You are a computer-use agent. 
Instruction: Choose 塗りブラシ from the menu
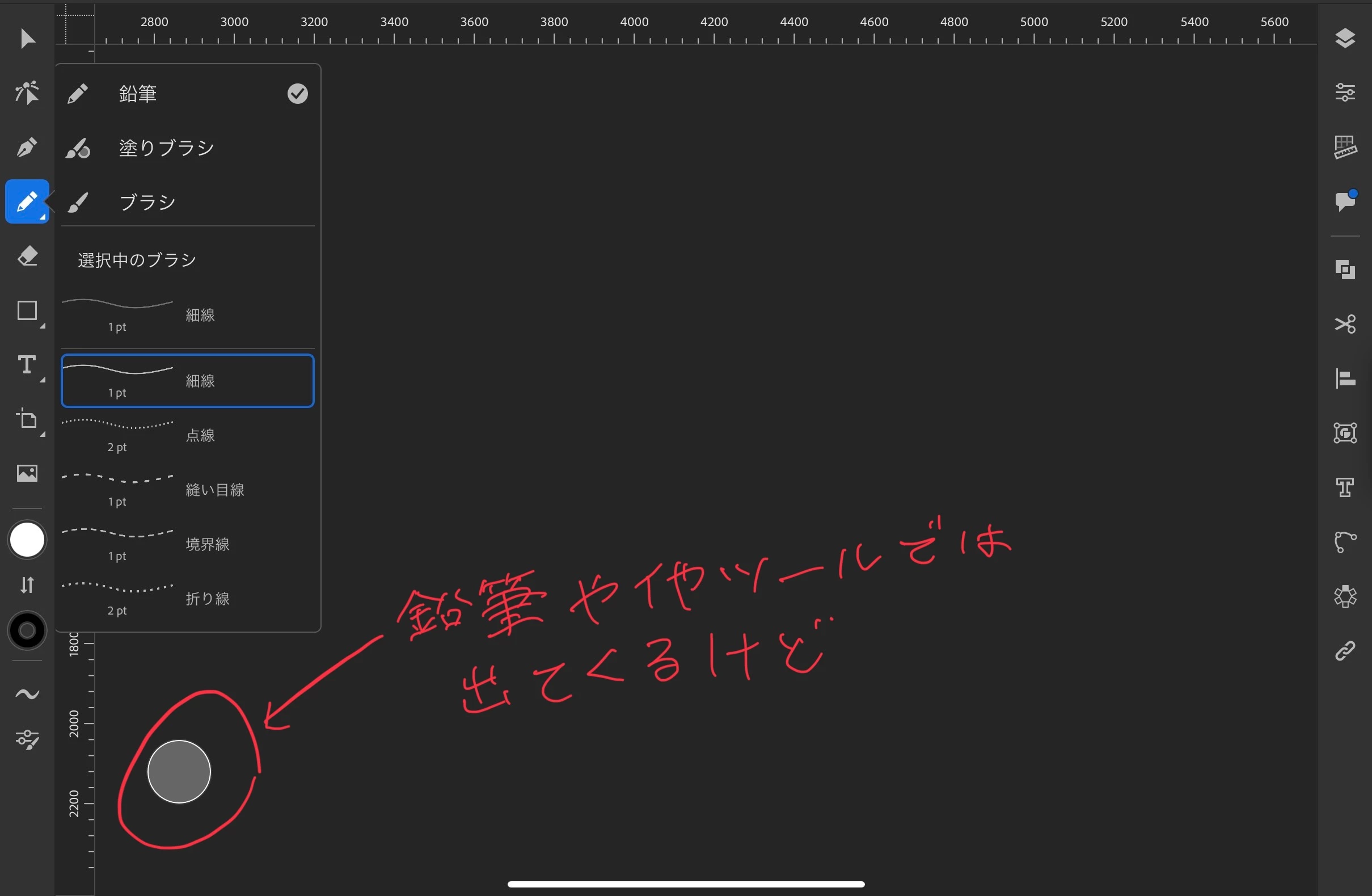coord(166,148)
